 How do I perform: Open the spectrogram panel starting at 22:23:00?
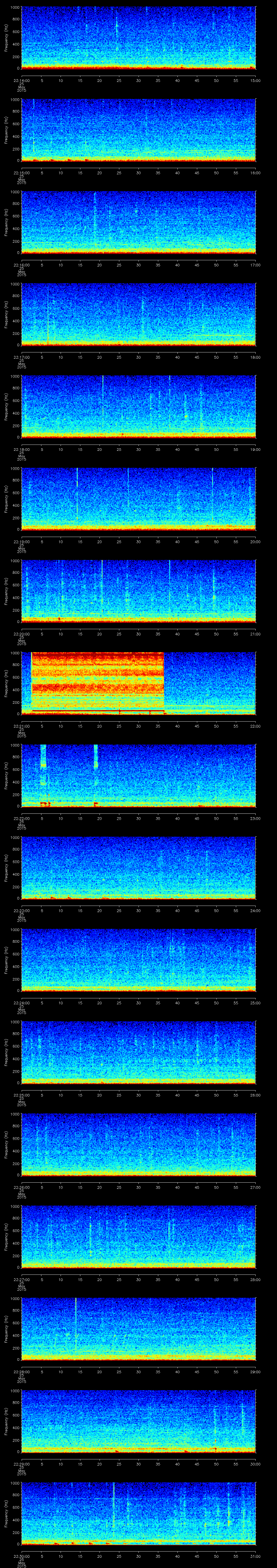pyautogui.click(x=138, y=868)
